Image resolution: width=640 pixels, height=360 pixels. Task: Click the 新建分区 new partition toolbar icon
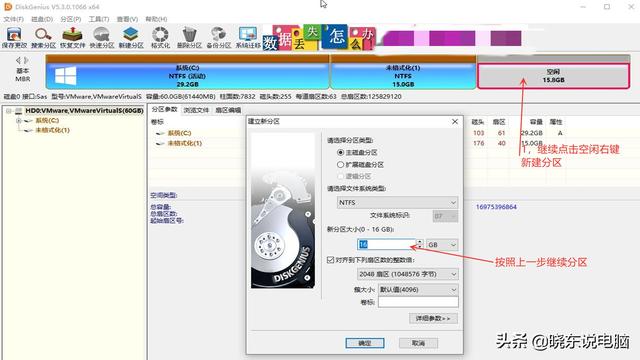[x=131, y=38]
